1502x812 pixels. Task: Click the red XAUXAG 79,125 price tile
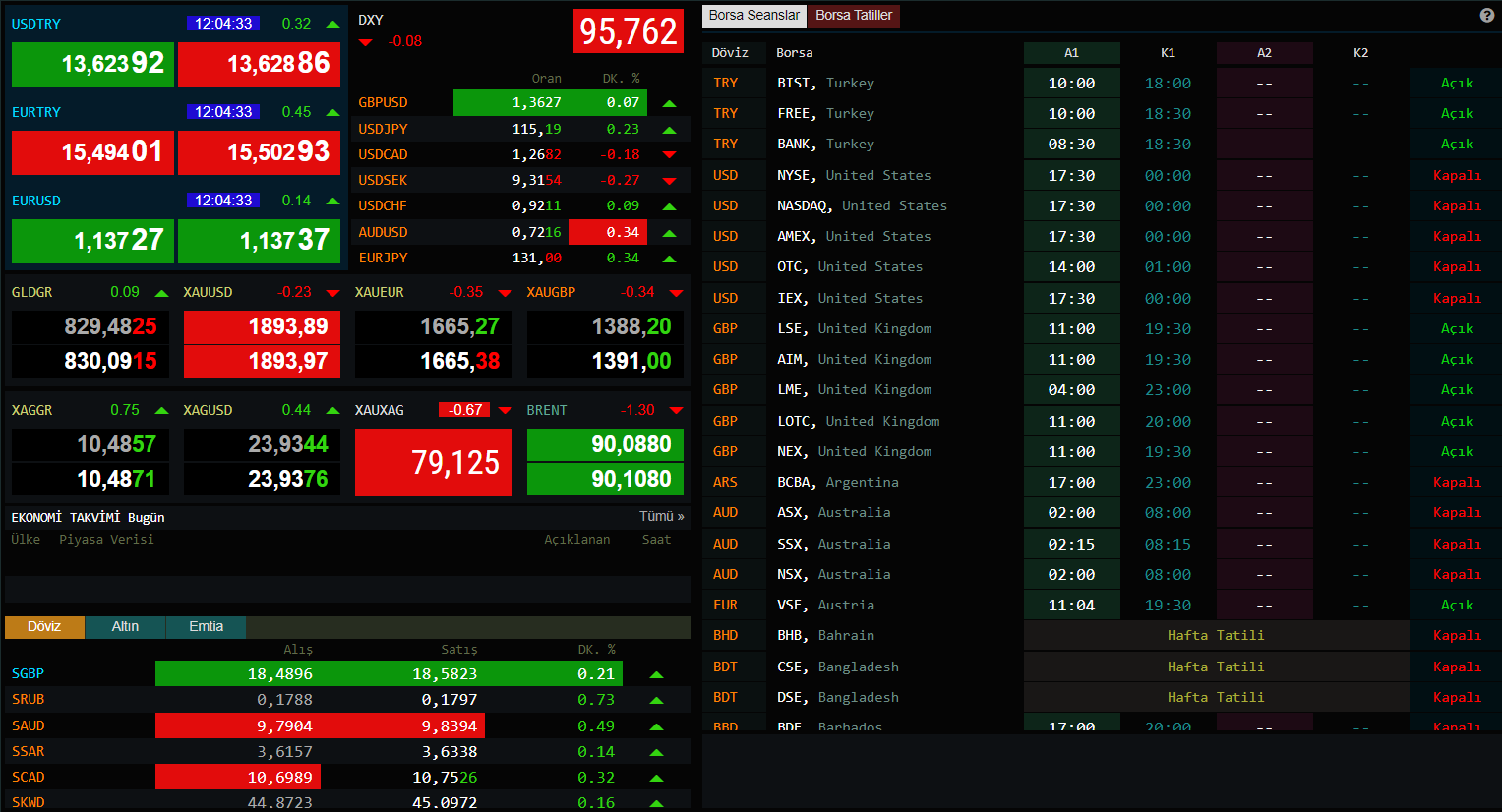[434, 462]
